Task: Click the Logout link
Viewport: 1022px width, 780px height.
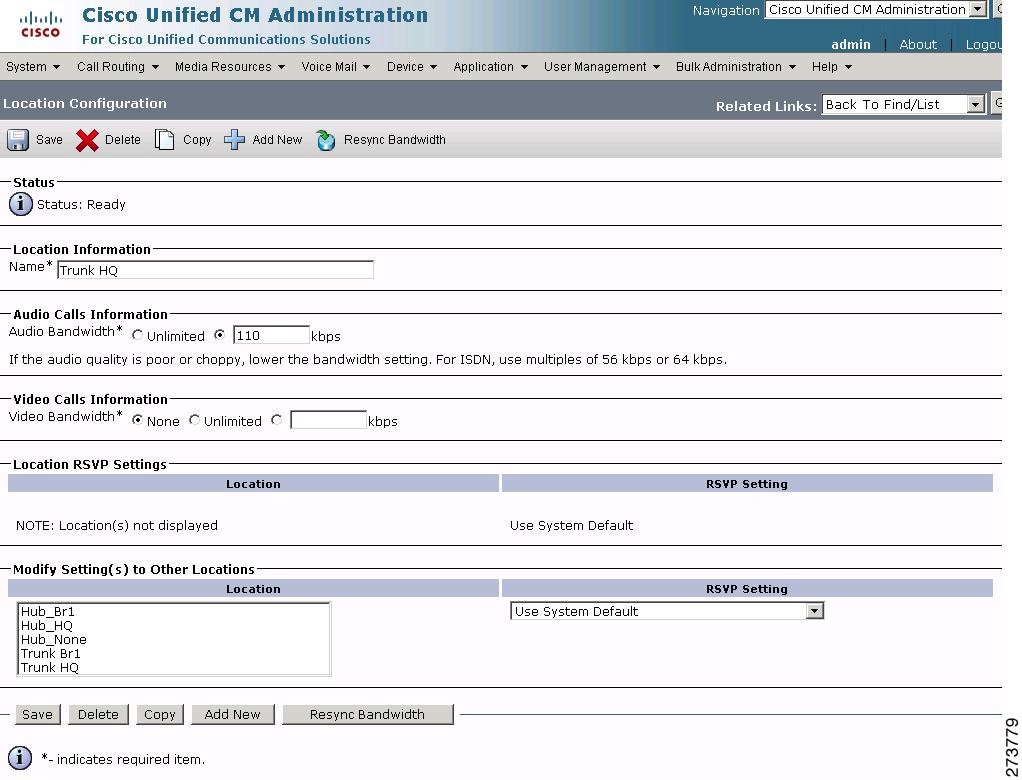Action: point(984,44)
